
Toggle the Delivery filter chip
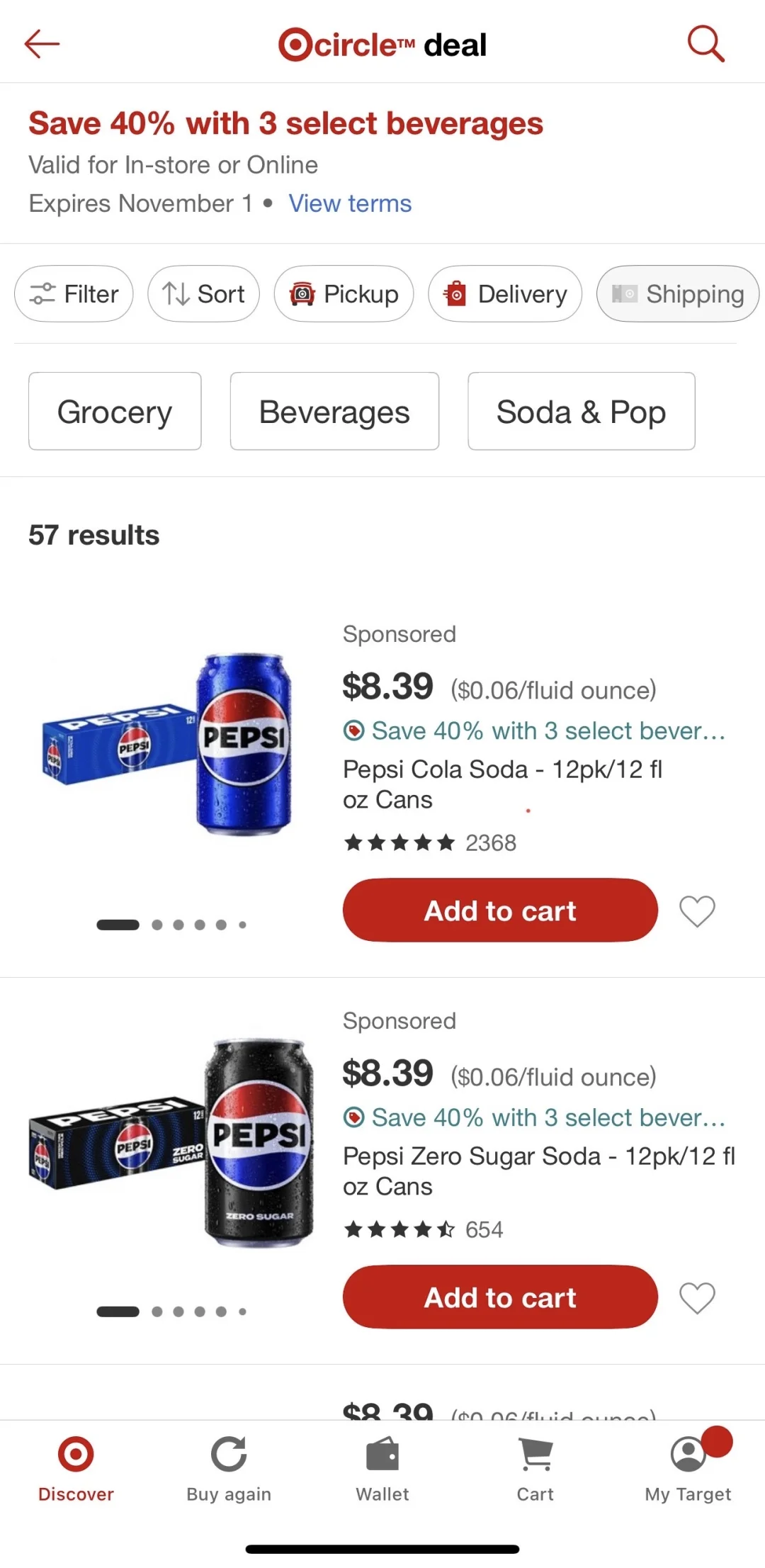point(505,294)
